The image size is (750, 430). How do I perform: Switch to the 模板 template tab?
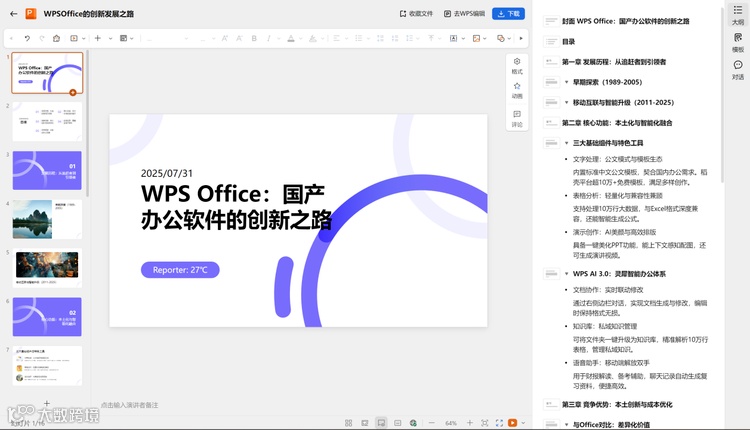point(738,43)
